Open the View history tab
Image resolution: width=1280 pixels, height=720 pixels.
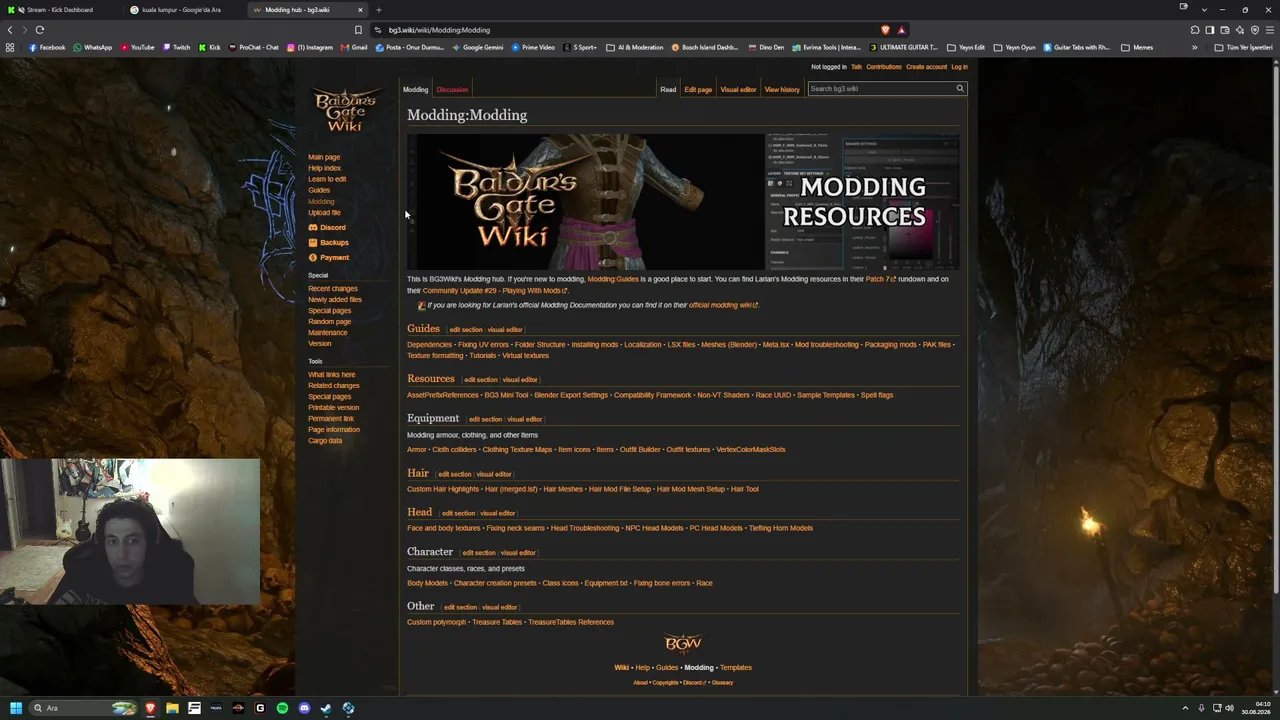click(x=782, y=90)
